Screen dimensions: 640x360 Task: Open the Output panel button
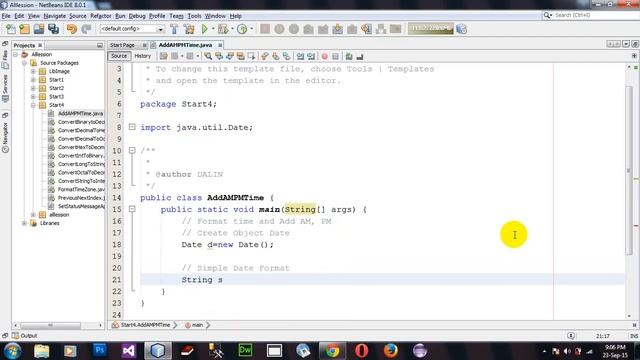(24, 336)
